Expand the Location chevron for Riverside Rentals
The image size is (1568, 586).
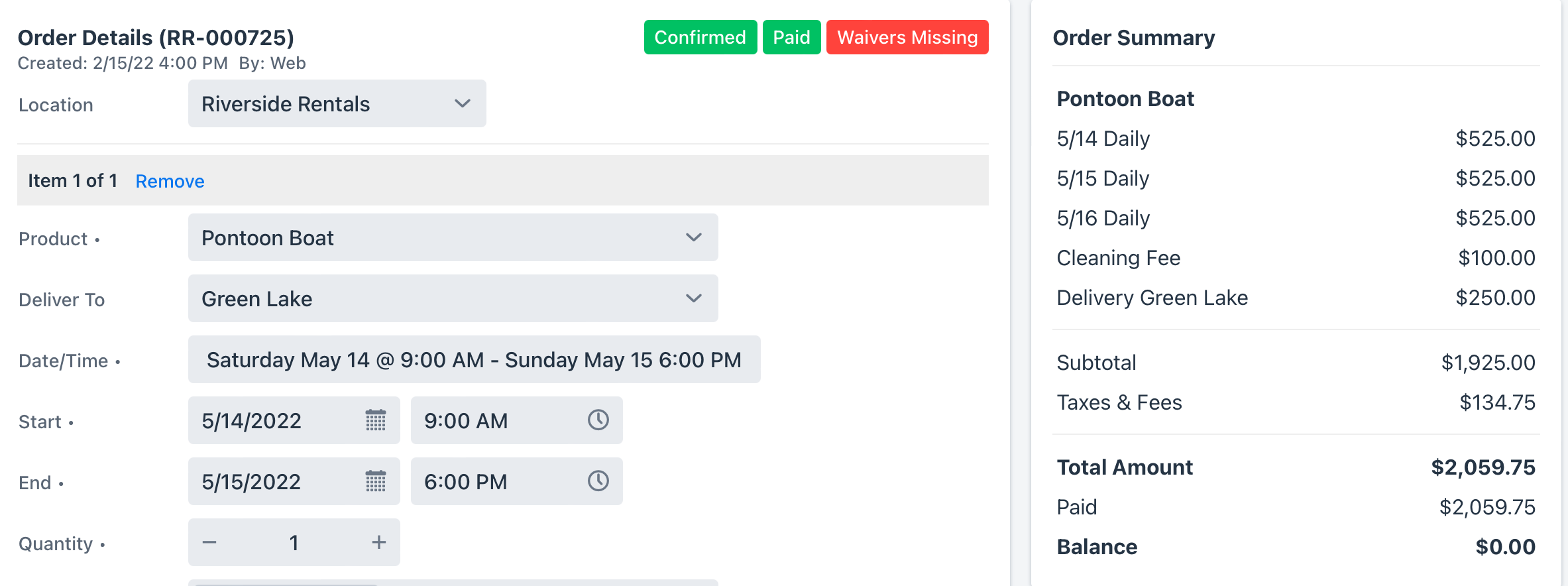pyautogui.click(x=463, y=103)
